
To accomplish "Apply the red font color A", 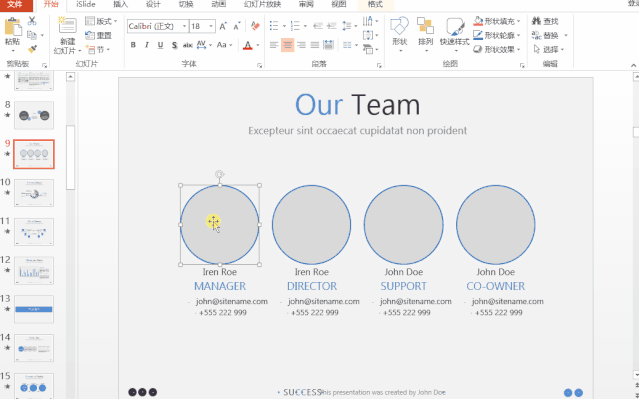I will click(x=247, y=45).
